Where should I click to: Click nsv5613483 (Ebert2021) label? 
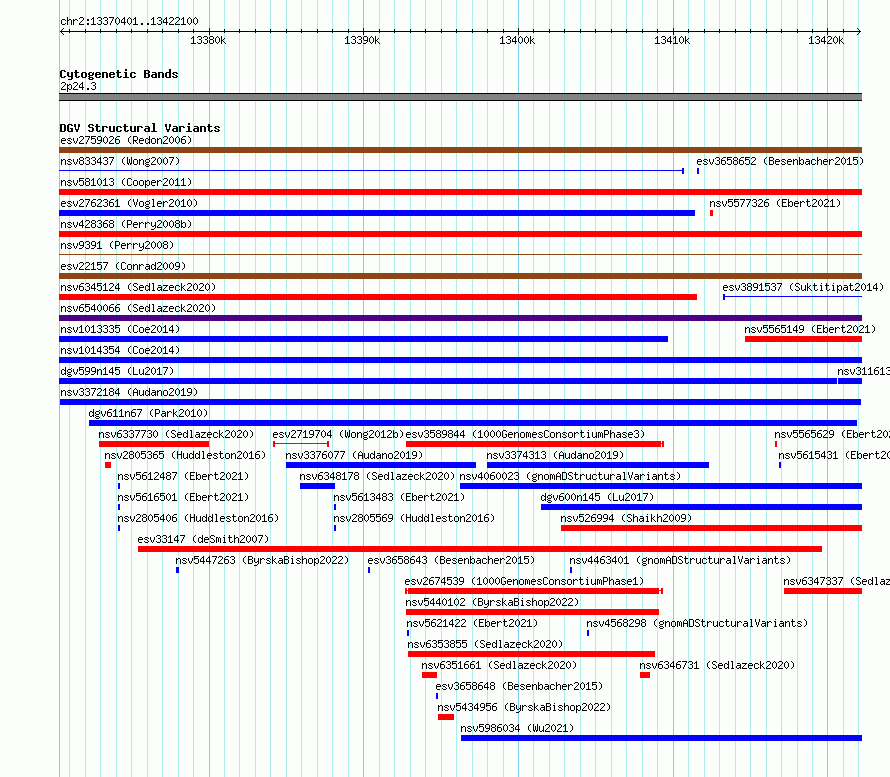[x=399, y=497]
